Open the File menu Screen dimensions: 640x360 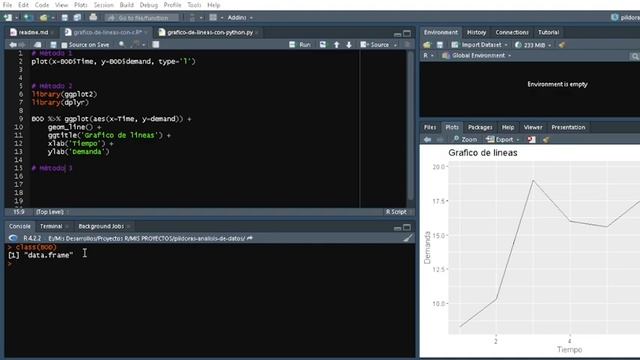[7, 5]
